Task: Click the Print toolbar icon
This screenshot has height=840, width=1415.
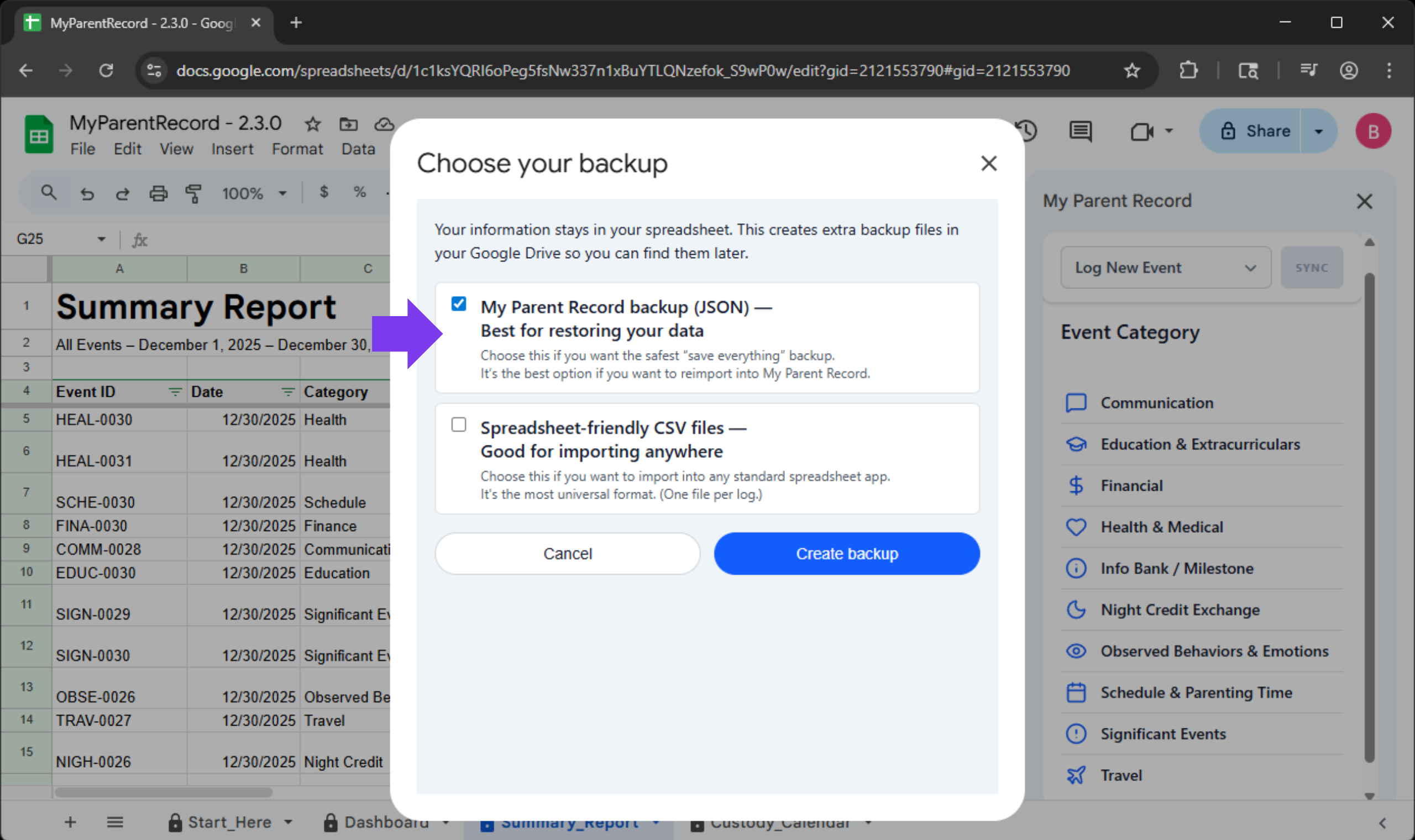Action: pyautogui.click(x=159, y=193)
